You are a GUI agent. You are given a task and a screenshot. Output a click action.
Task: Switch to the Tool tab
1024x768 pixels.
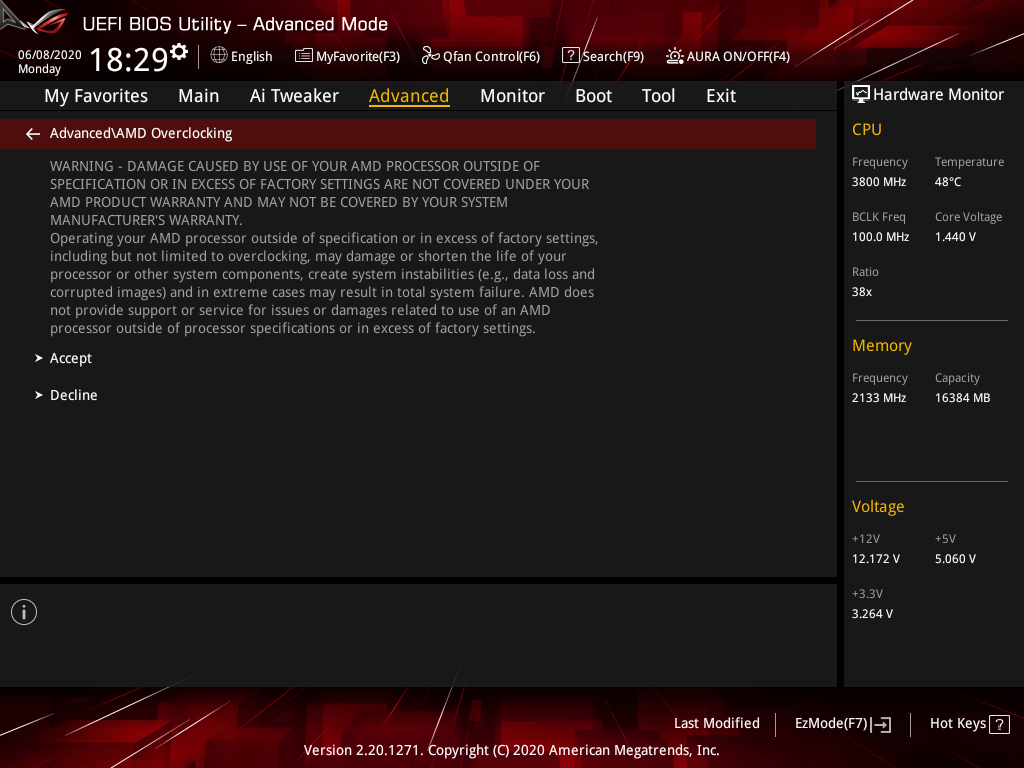pyautogui.click(x=658, y=96)
